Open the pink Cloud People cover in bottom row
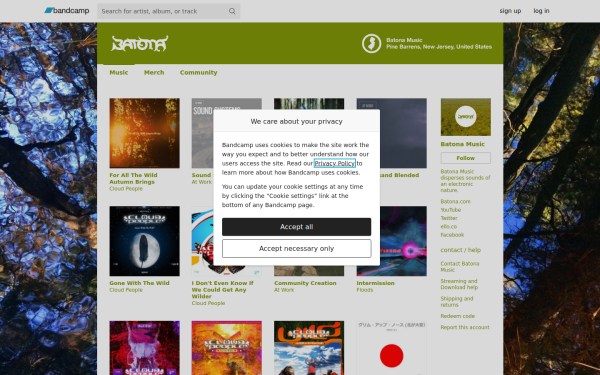 pos(144,348)
